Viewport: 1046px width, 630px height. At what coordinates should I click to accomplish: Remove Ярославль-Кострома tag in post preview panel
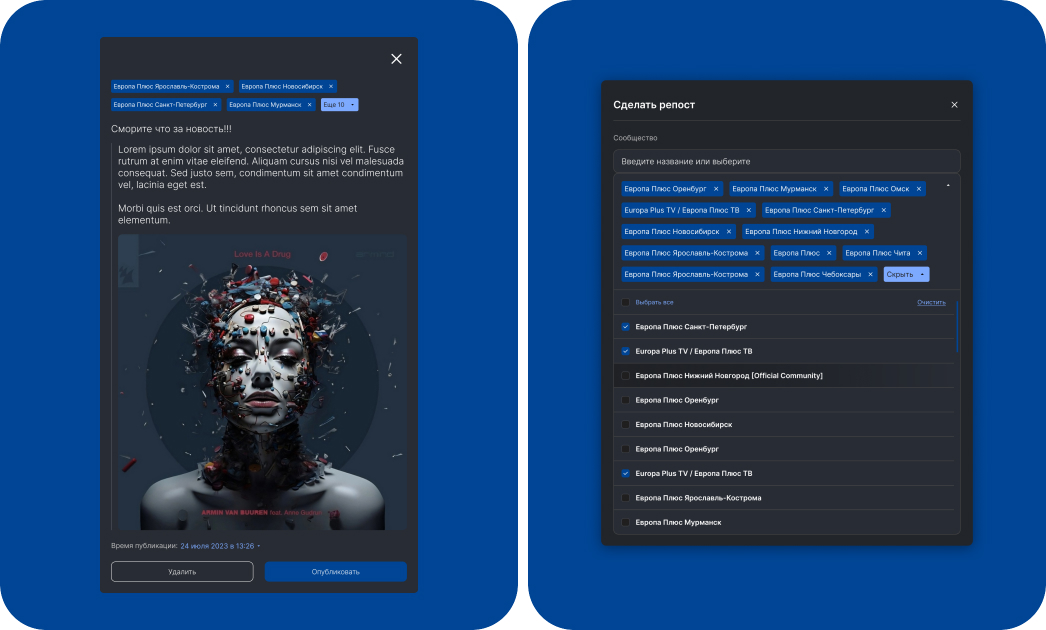coord(227,86)
